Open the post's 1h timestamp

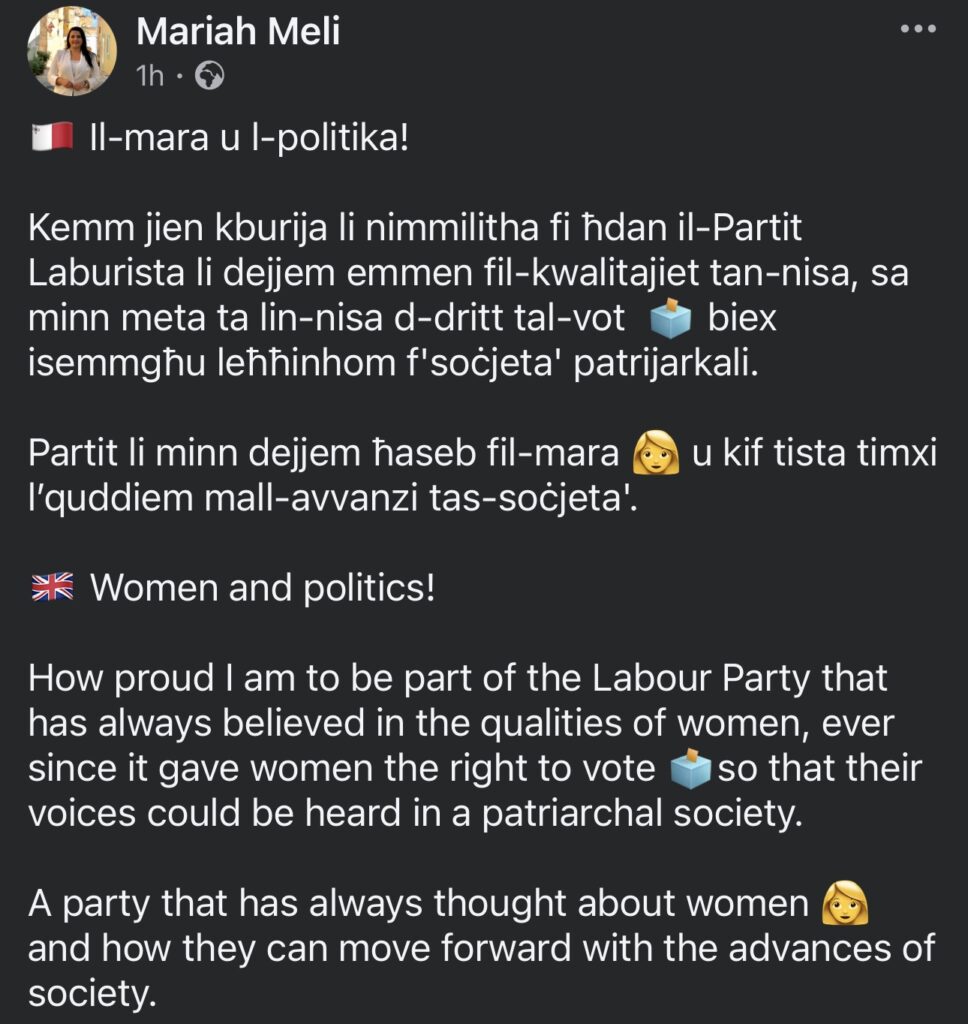click(x=150, y=76)
